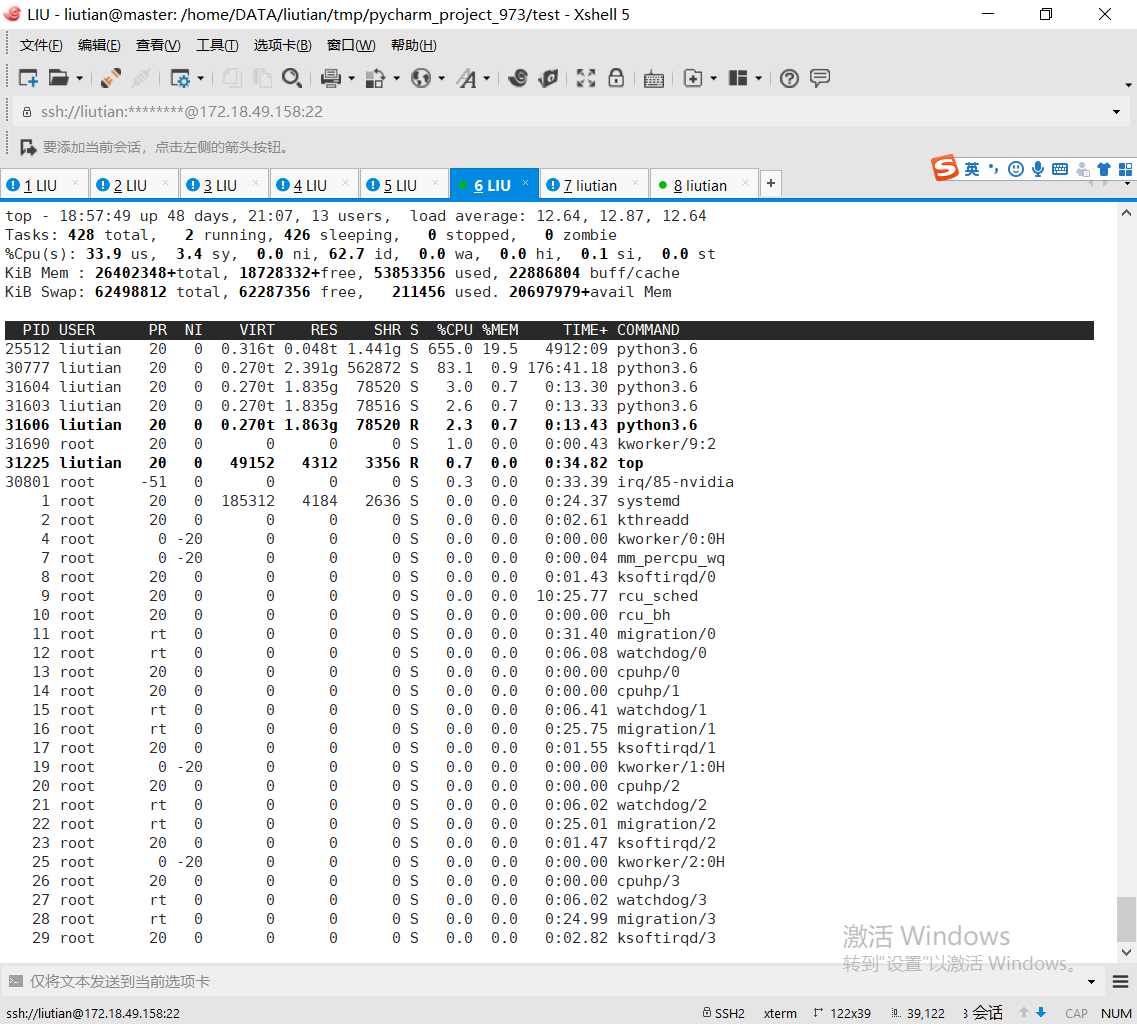Open the Sogou emoji picker icon
Screen dimensions: 1137x1024
(1014, 170)
